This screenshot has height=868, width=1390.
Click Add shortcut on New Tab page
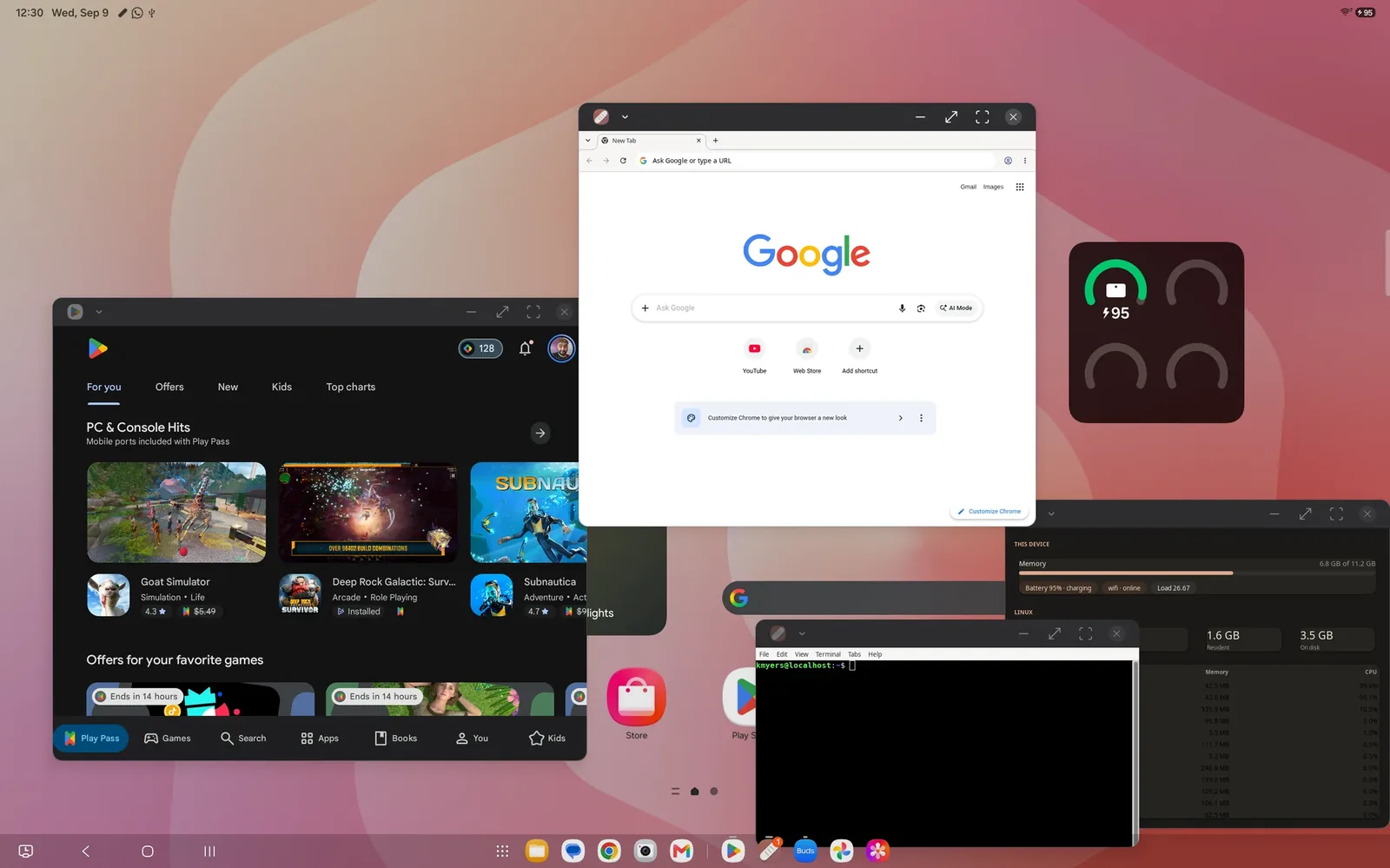click(x=859, y=355)
